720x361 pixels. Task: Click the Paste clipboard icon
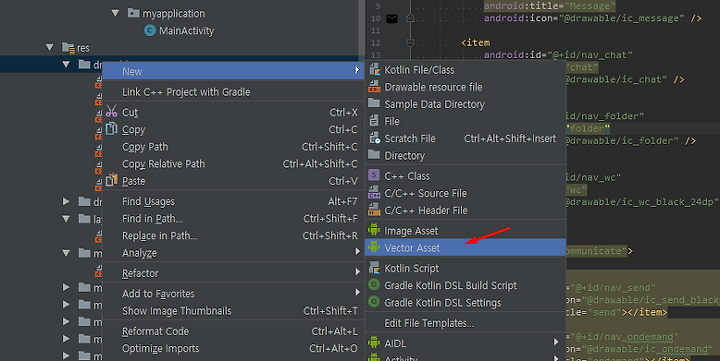click(x=111, y=180)
